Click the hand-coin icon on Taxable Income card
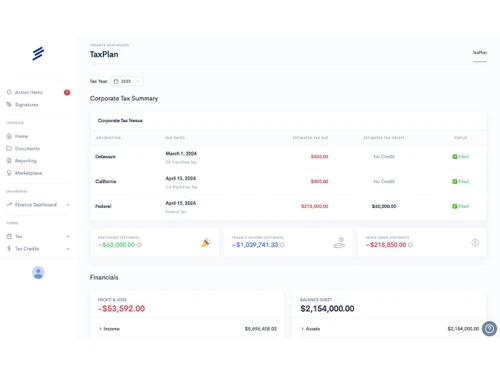 [x=339, y=242]
